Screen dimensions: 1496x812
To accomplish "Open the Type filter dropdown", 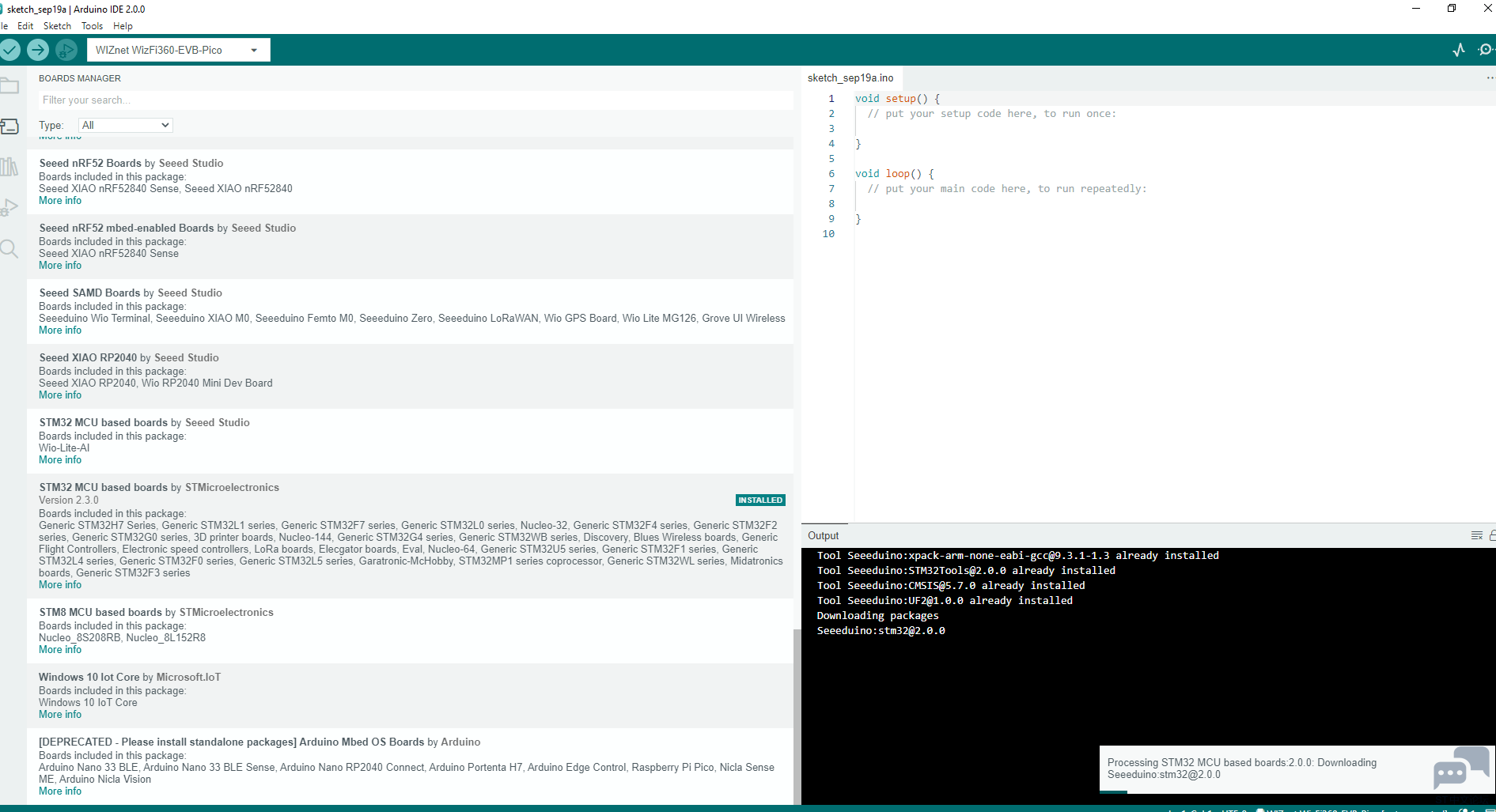I will (126, 125).
